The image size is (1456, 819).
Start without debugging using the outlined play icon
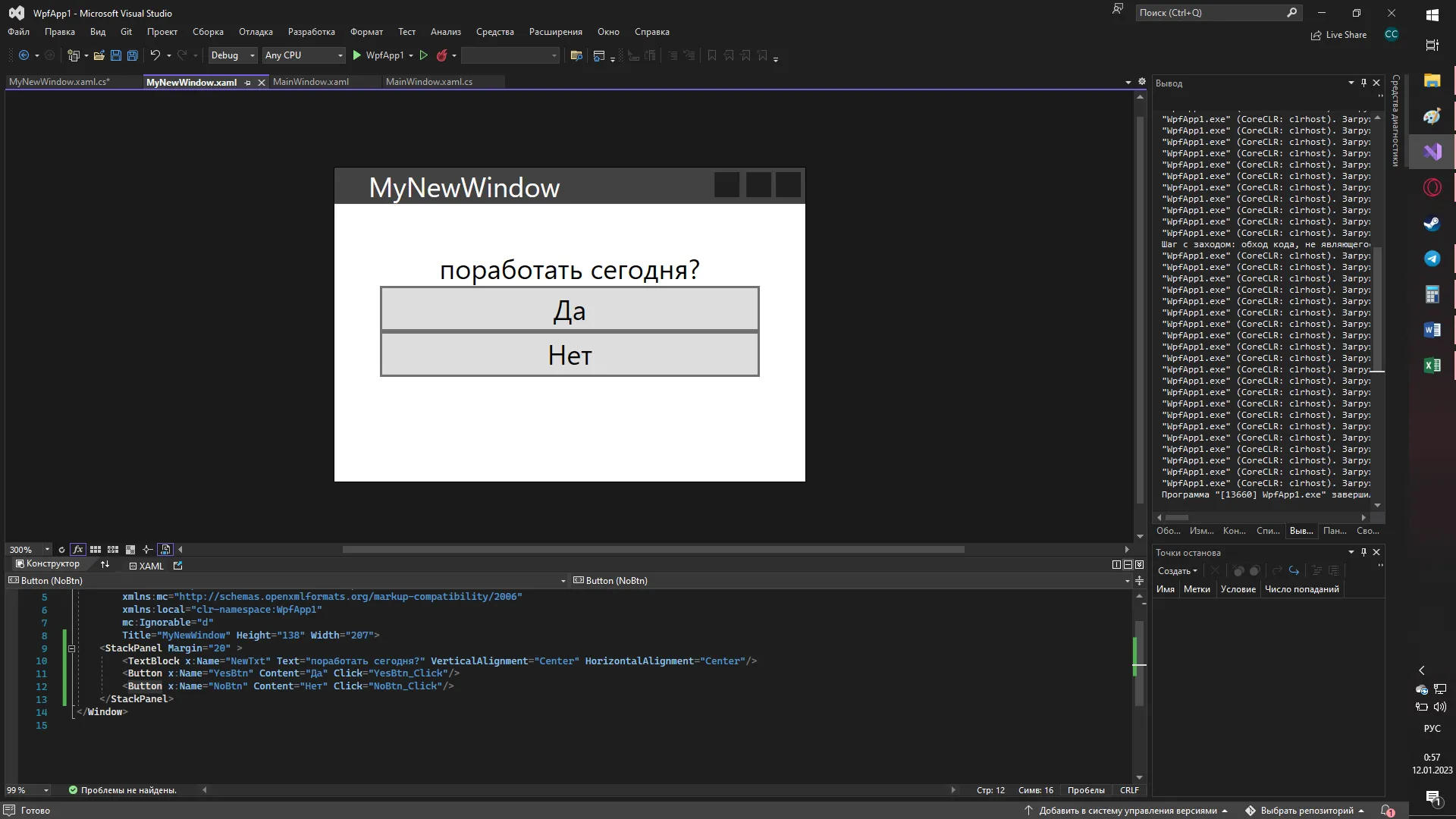coord(424,55)
